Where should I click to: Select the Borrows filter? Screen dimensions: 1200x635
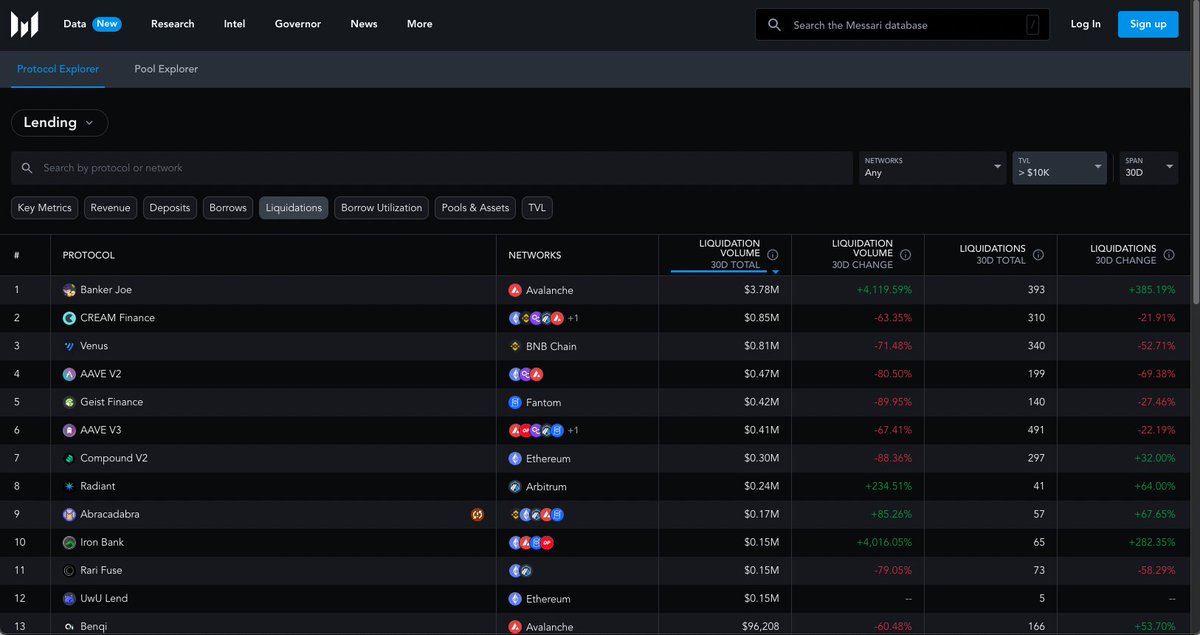(228, 208)
